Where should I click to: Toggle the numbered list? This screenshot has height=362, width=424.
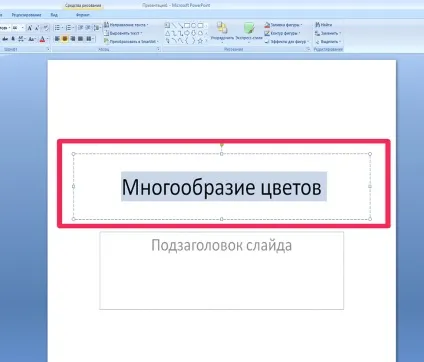[68, 28]
